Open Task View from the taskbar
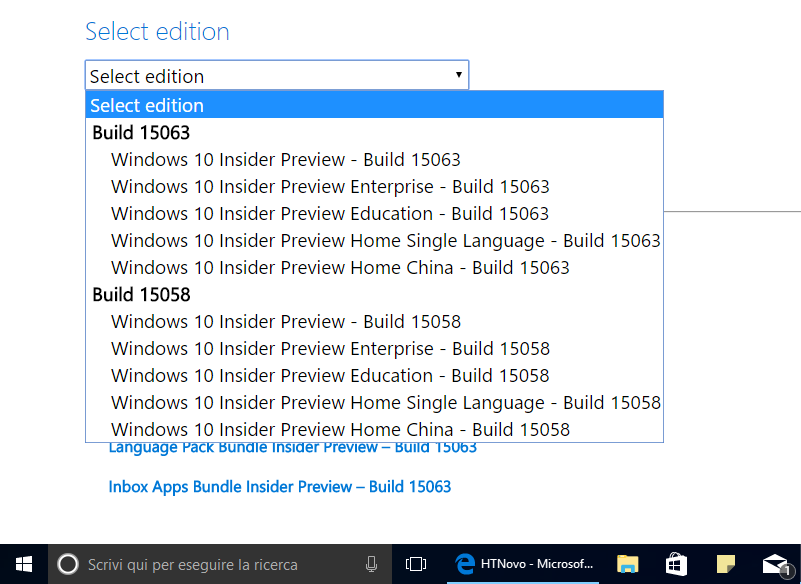 [416, 564]
